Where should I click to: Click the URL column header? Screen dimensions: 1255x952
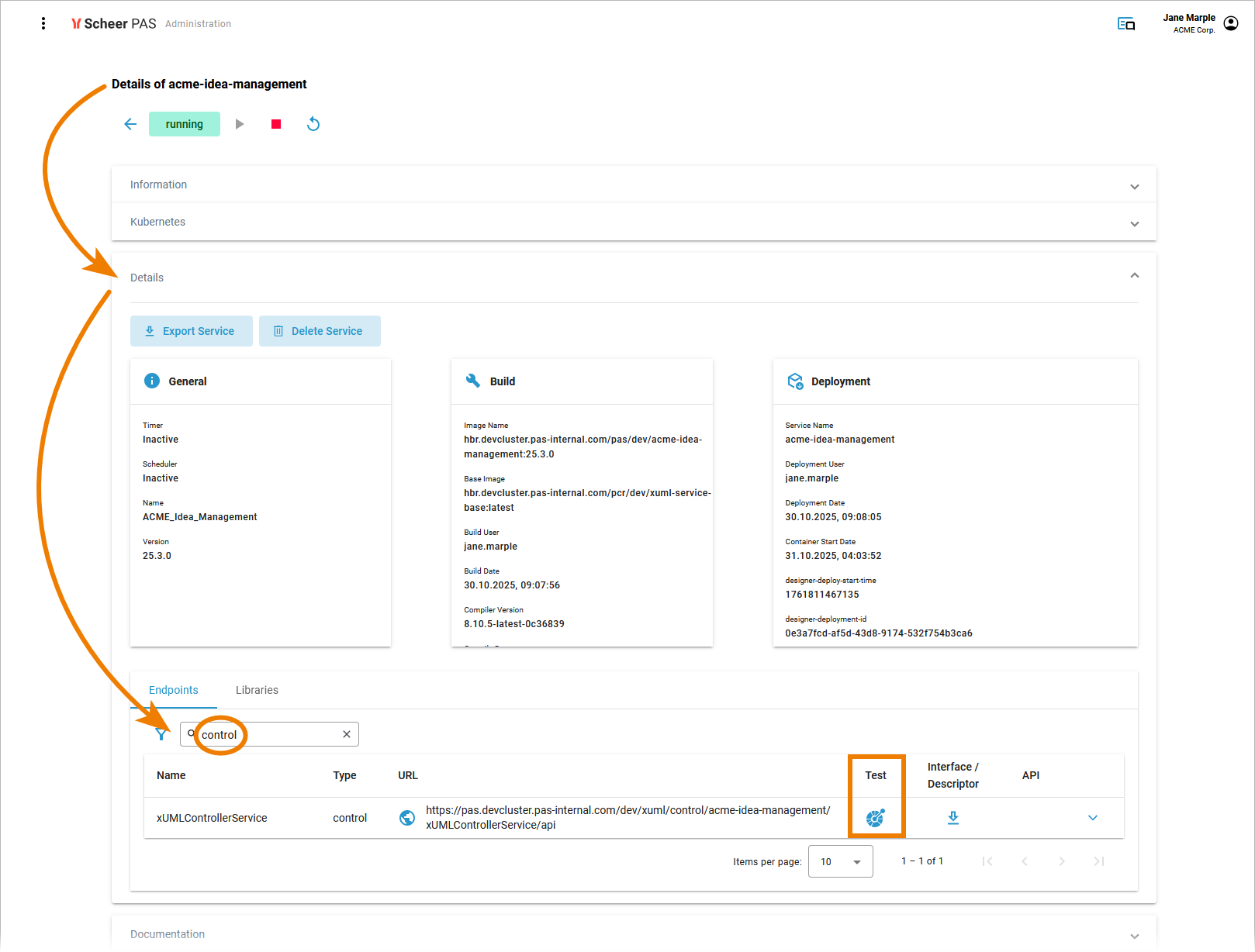[x=408, y=775]
